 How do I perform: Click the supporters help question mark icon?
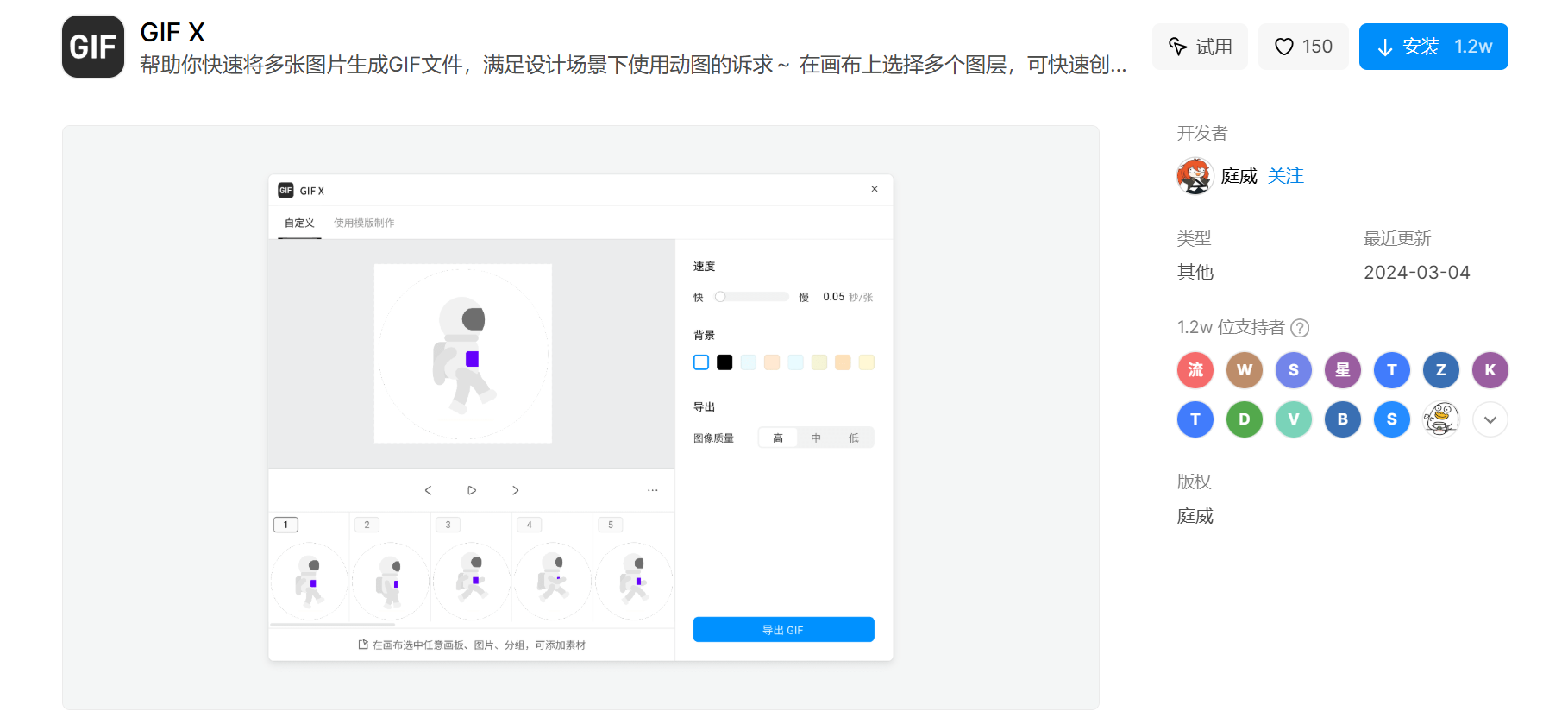(1300, 328)
